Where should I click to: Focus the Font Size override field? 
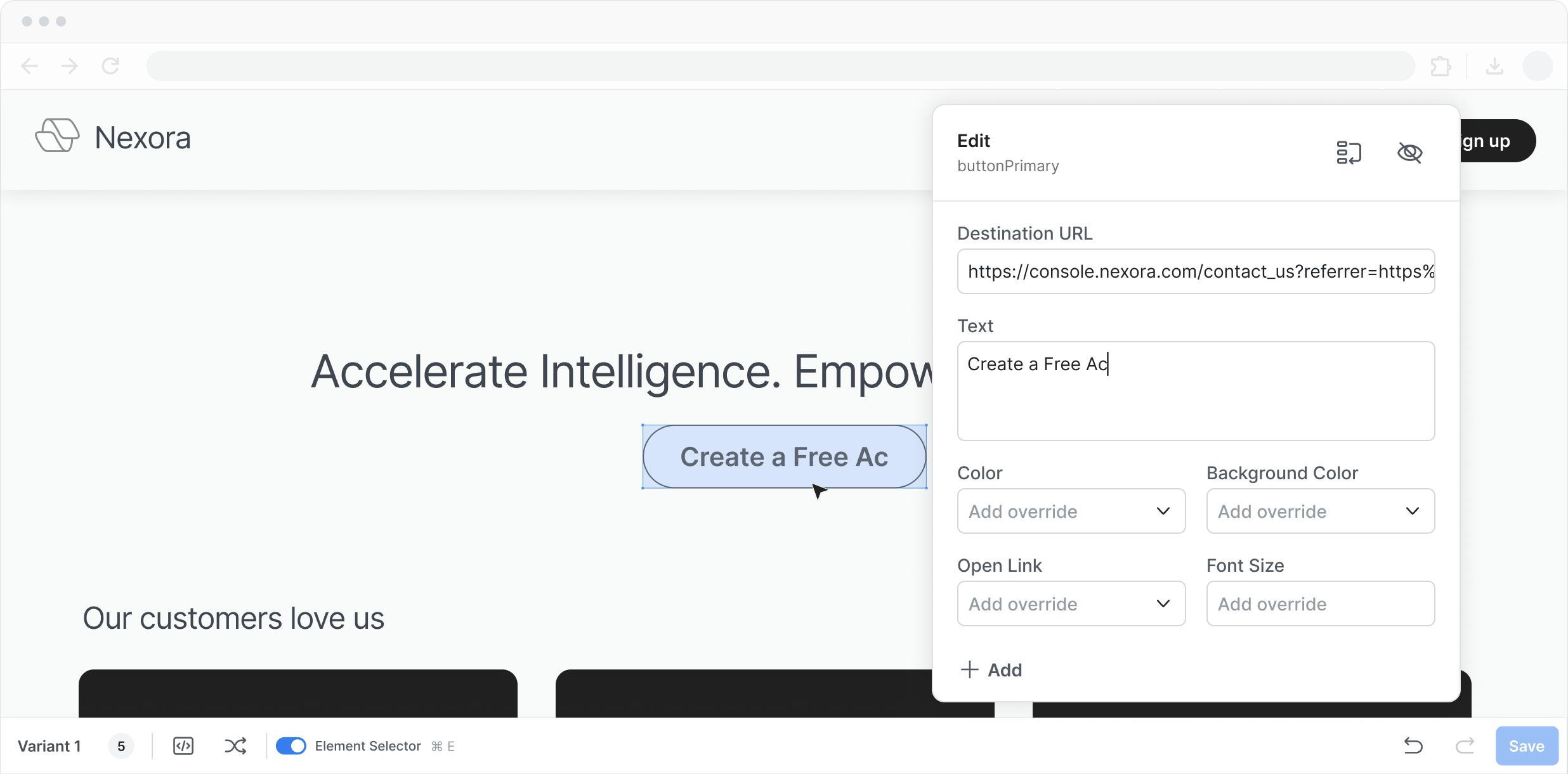(1320, 603)
